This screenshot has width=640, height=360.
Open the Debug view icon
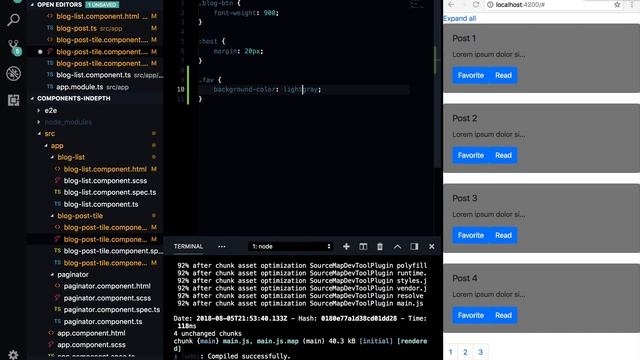(x=13, y=74)
